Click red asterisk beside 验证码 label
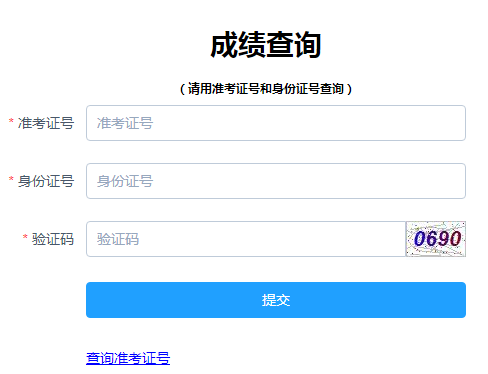The width and height of the screenshot is (488, 374). pyautogui.click(x=25, y=237)
